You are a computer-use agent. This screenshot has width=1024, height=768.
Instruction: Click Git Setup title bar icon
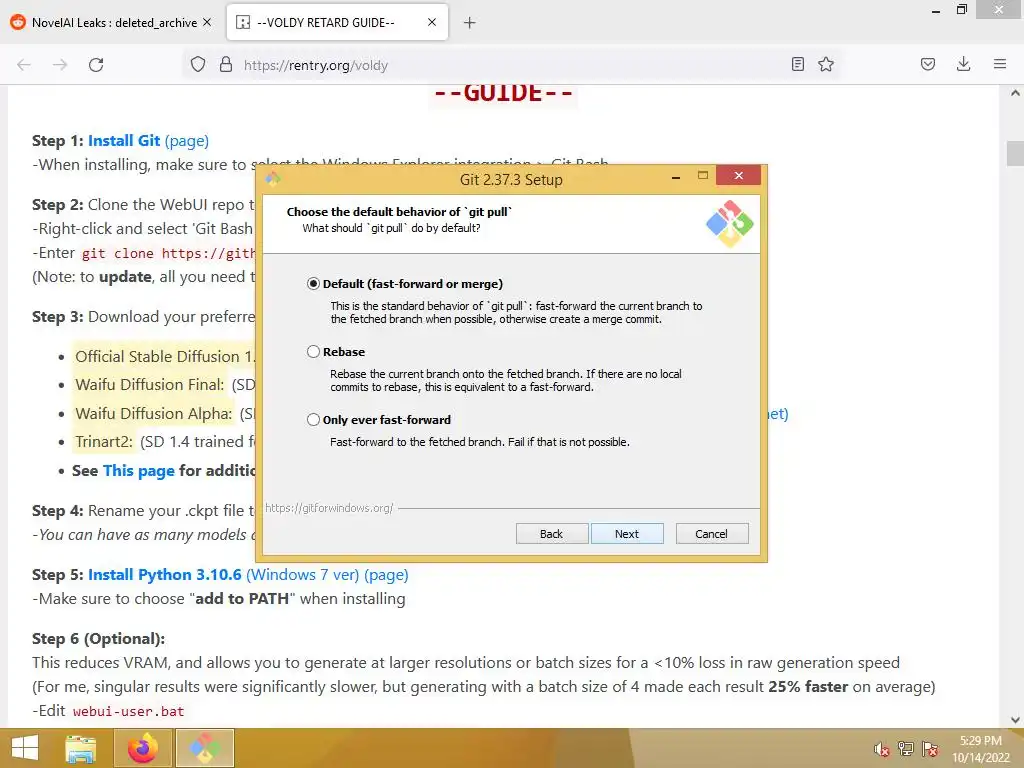(x=273, y=179)
